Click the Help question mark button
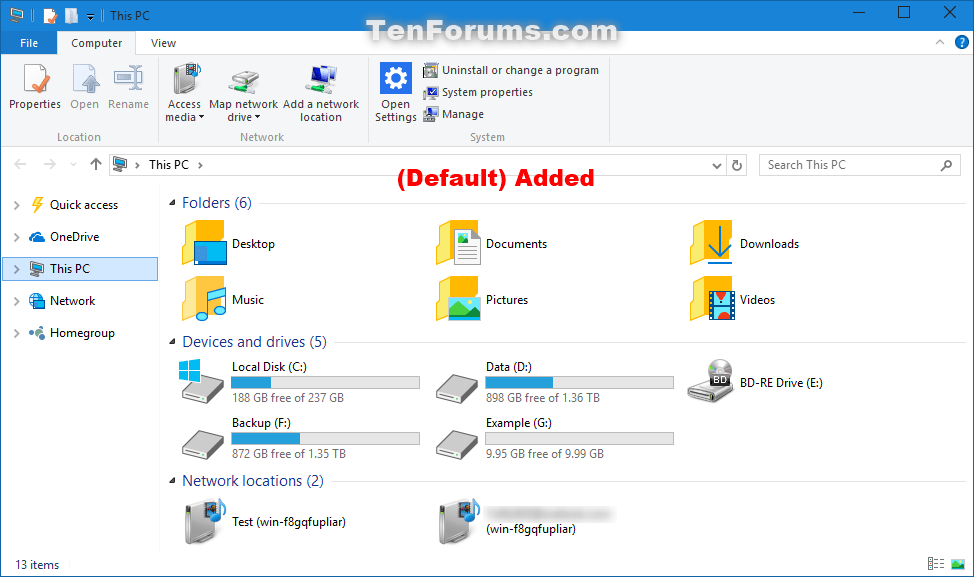Image resolution: width=974 pixels, height=577 pixels. coord(961,43)
